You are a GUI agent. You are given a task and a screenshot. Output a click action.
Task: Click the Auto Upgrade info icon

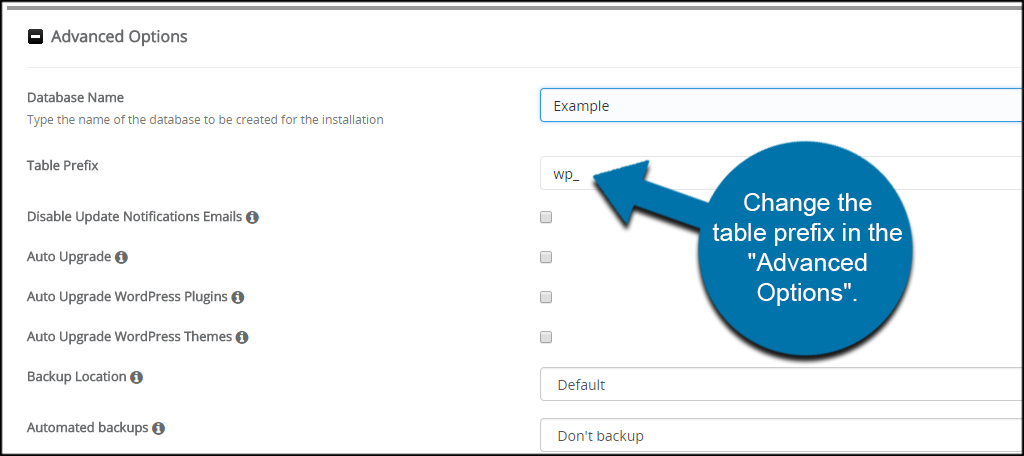pos(121,257)
